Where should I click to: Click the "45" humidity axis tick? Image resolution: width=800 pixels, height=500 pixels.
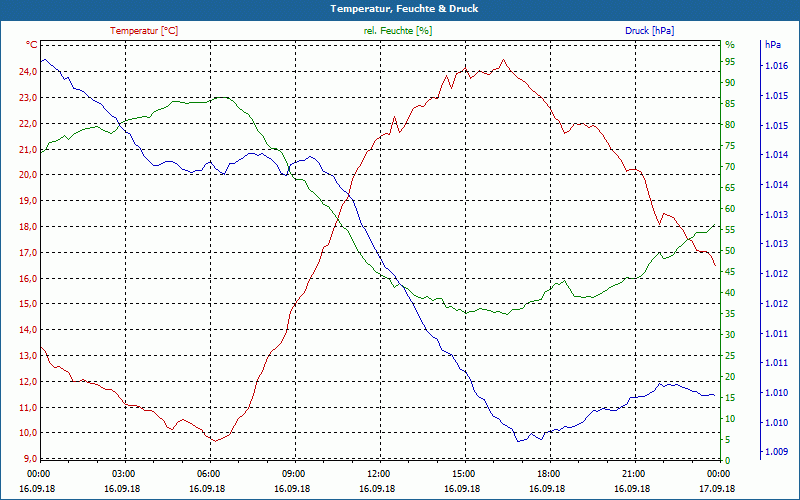click(730, 272)
